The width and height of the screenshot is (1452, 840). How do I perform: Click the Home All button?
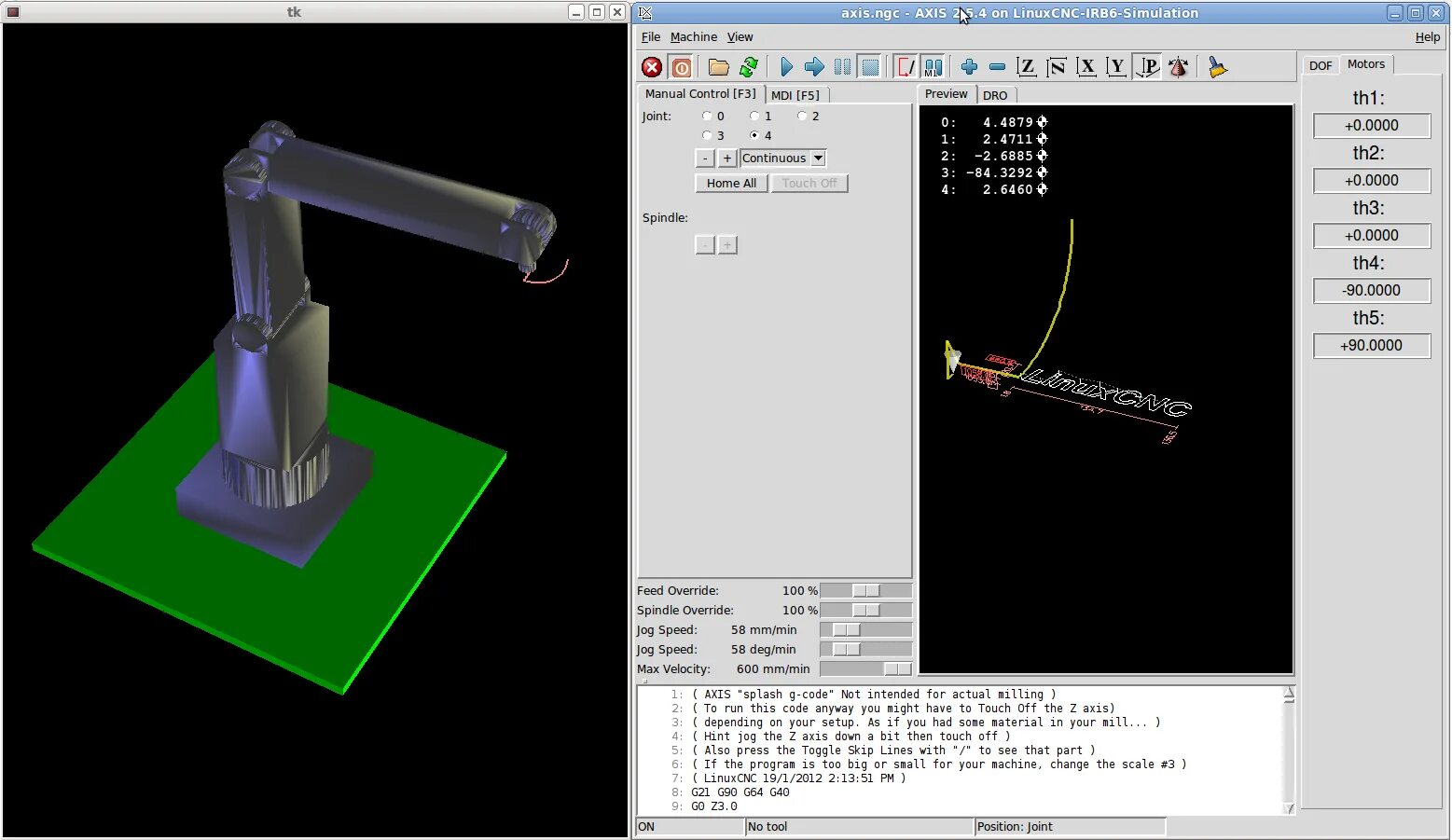pyautogui.click(x=732, y=184)
